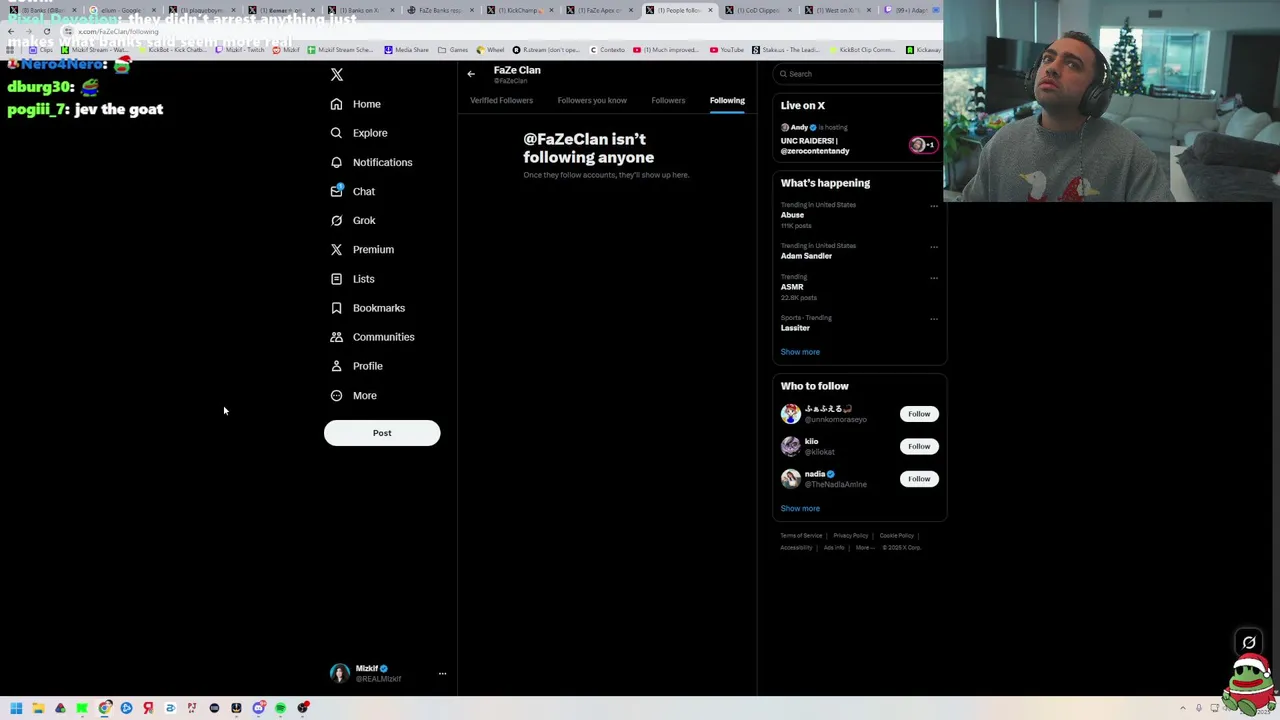Viewport: 1280px width, 720px height.
Task: Open options for Lassiter trend
Action: pos(934,319)
